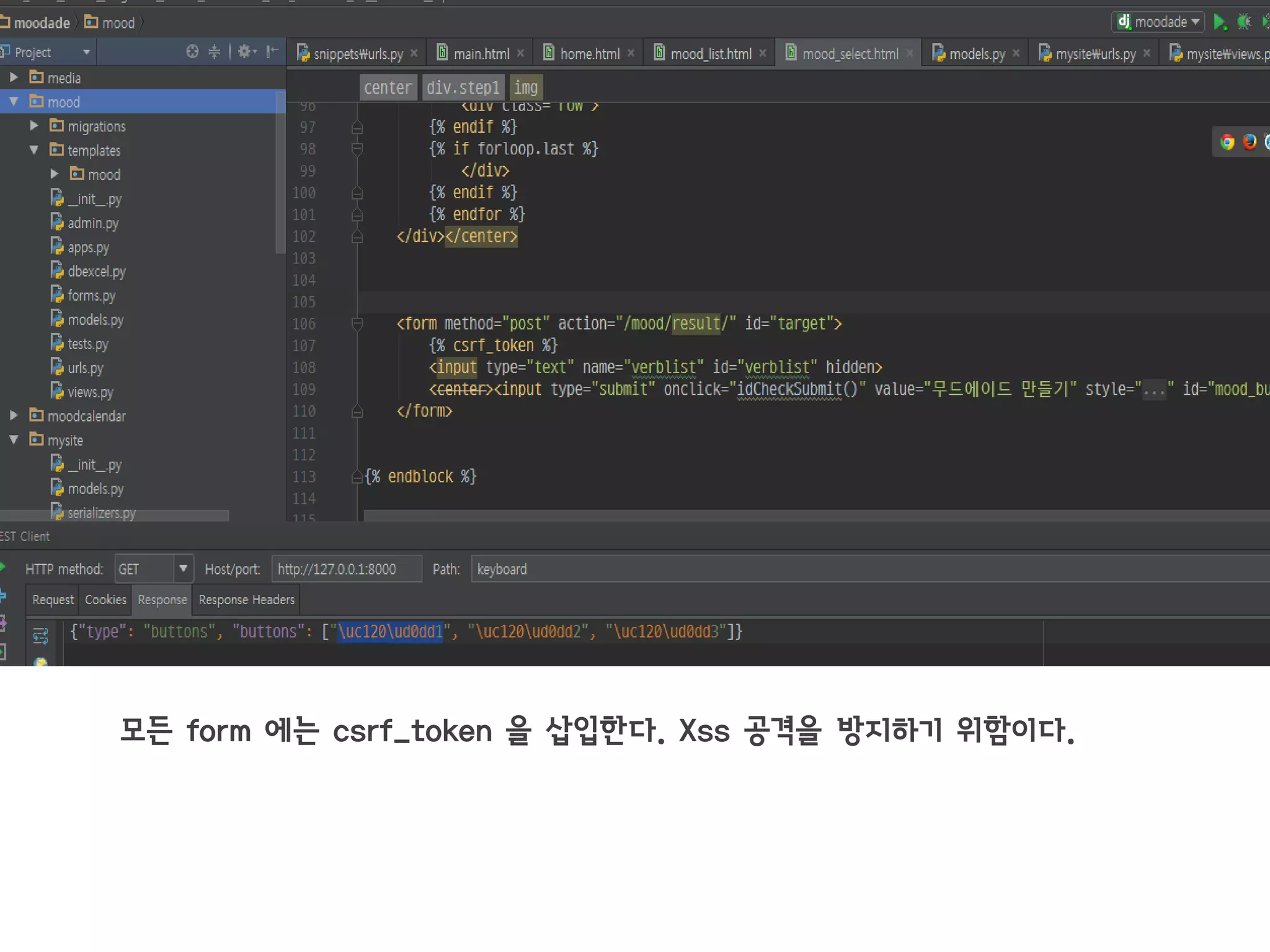Screen dimensions: 1270x952
Task: Close the models.py tab
Action: pos(1016,53)
